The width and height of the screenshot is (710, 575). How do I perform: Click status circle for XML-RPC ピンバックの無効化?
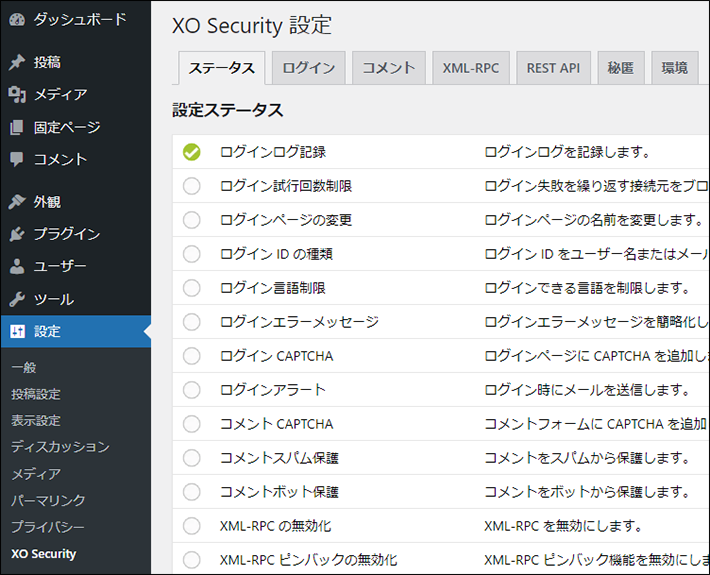click(x=192, y=560)
